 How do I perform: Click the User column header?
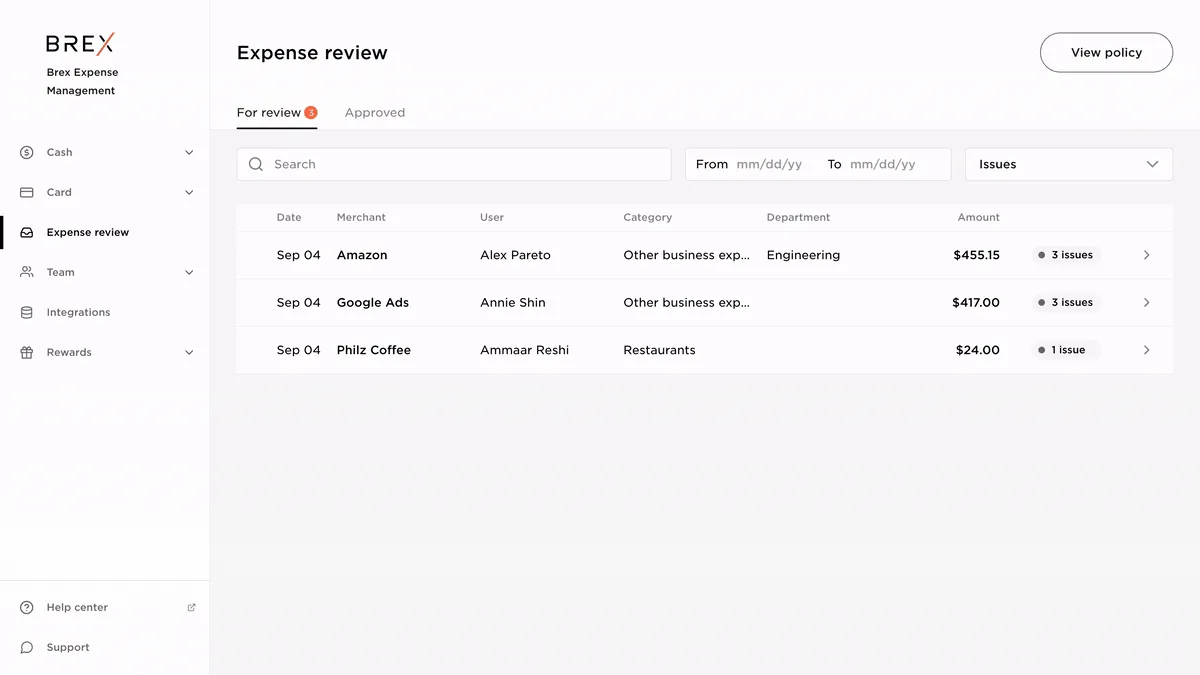[492, 217]
